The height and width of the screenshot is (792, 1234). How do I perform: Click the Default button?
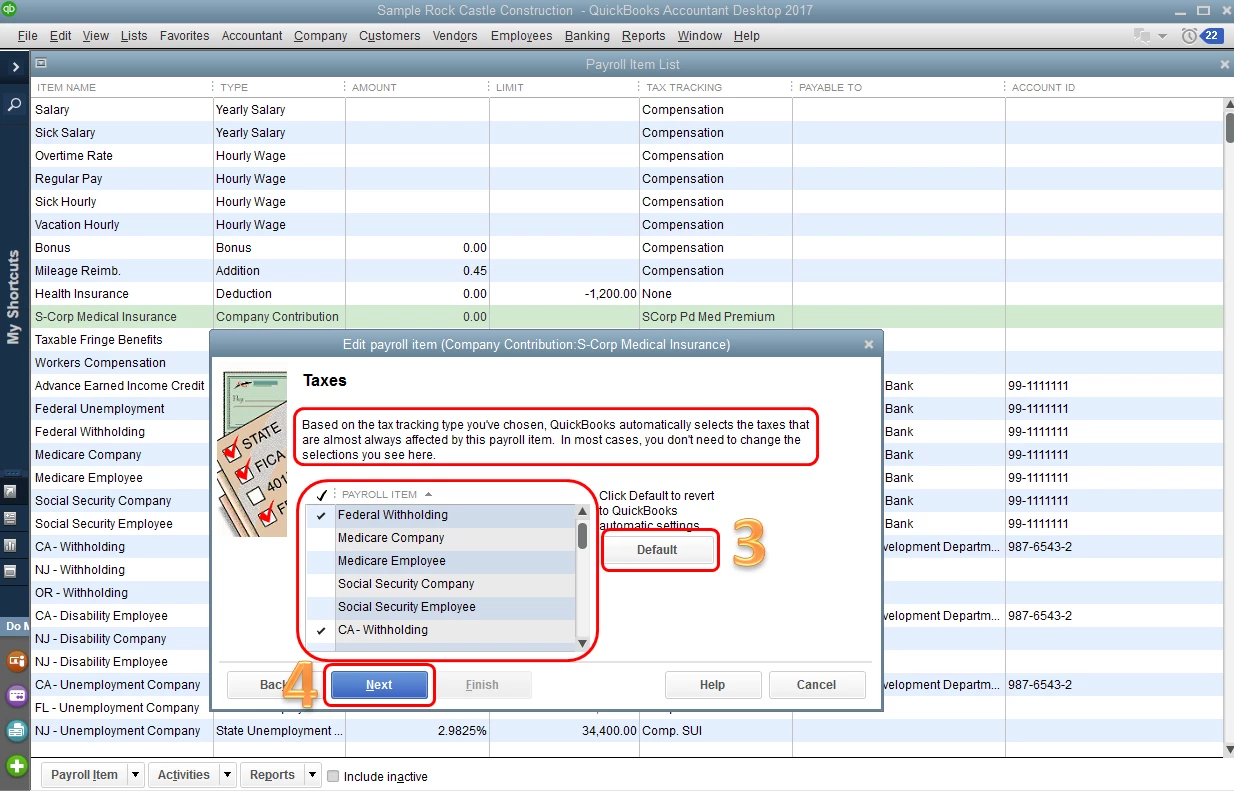tap(657, 550)
